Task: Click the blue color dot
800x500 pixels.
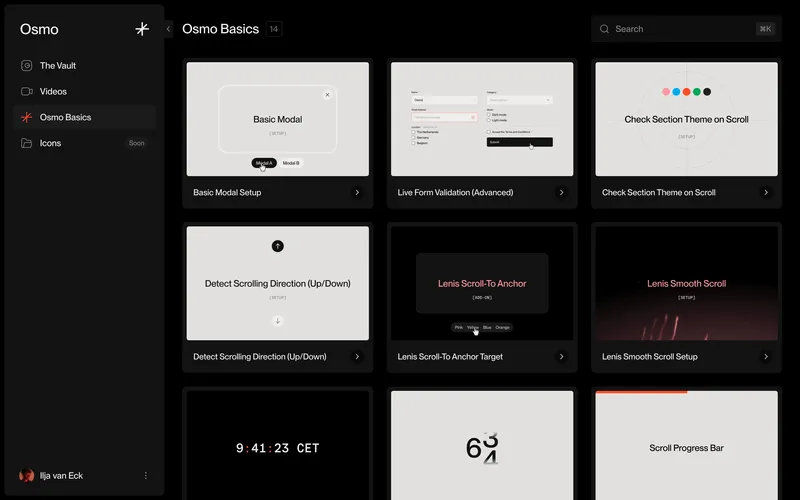Action: (676, 92)
